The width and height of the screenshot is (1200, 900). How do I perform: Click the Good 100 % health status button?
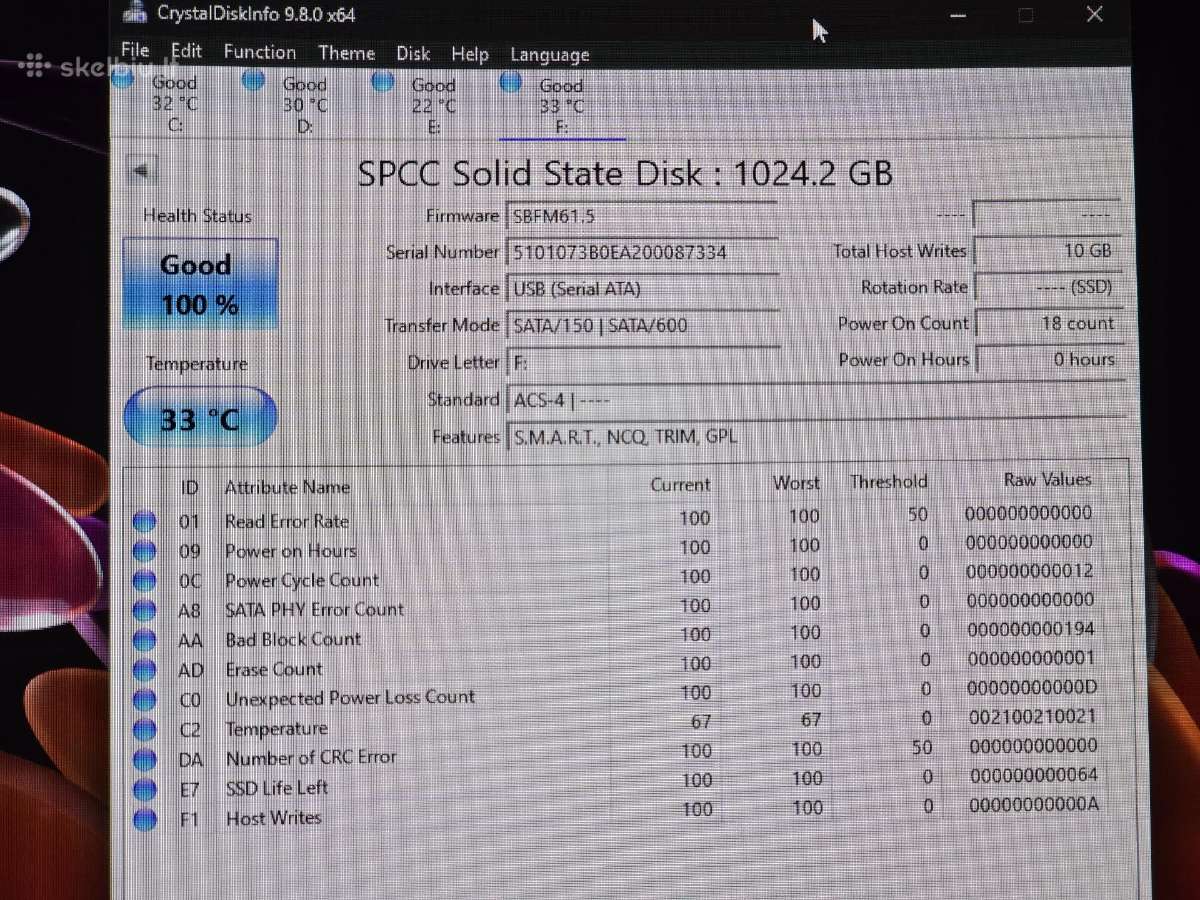pyautogui.click(x=200, y=285)
